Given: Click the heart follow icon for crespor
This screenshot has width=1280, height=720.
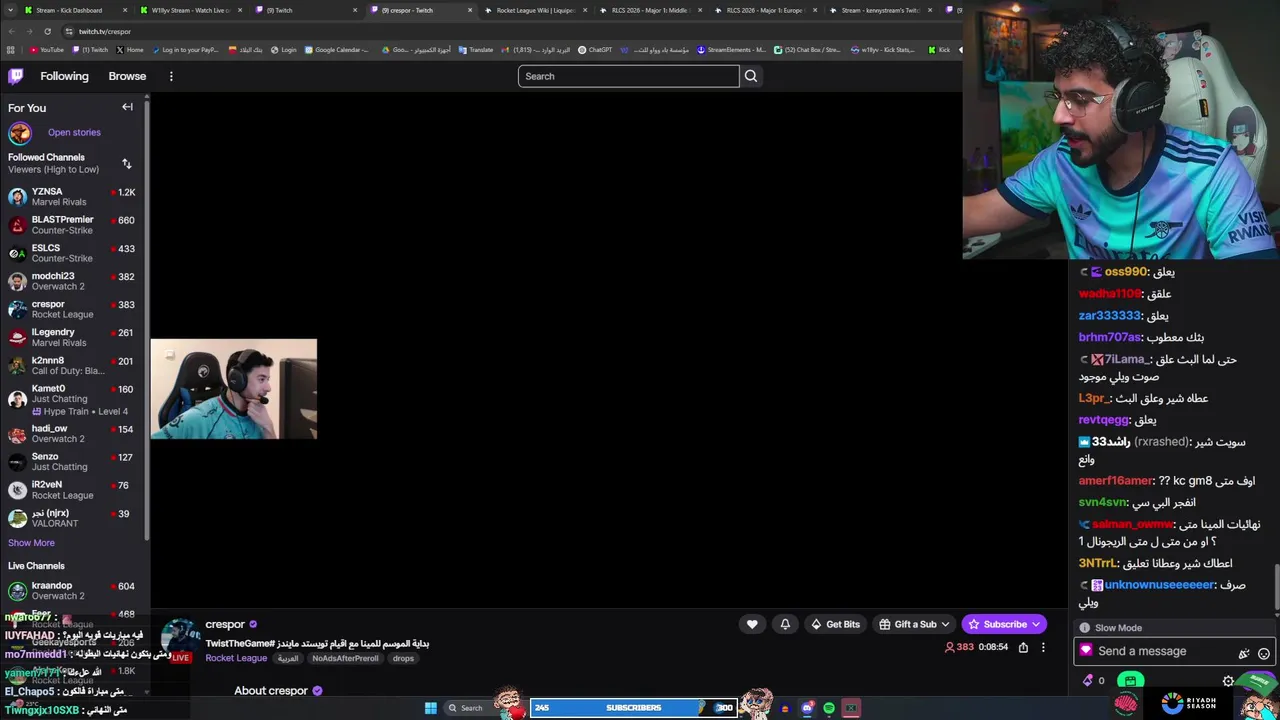Looking at the screenshot, I should point(752,624).
